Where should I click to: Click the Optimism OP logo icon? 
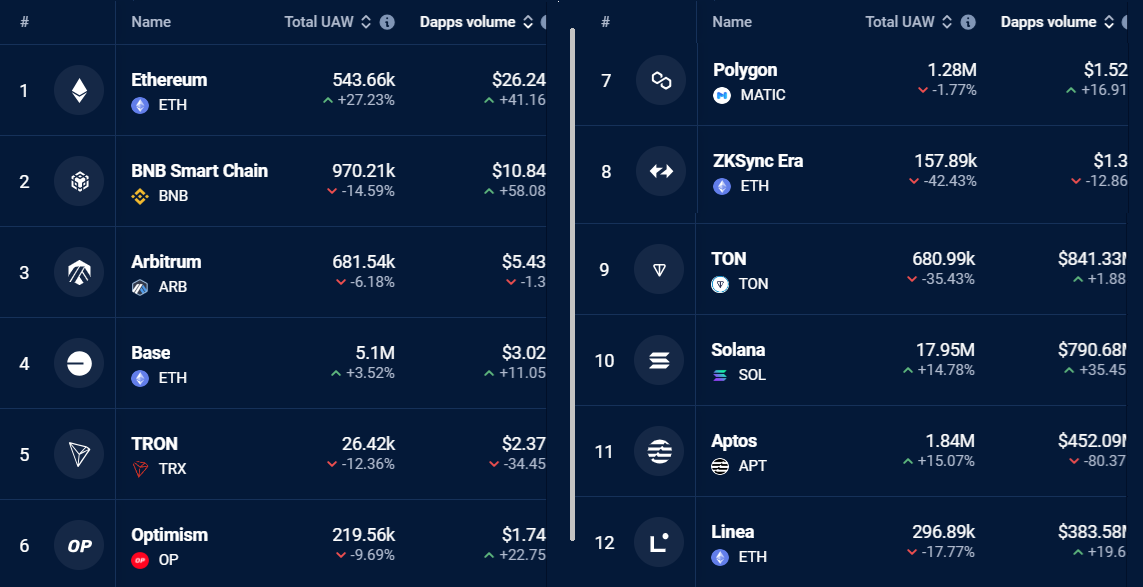[79, 546]
